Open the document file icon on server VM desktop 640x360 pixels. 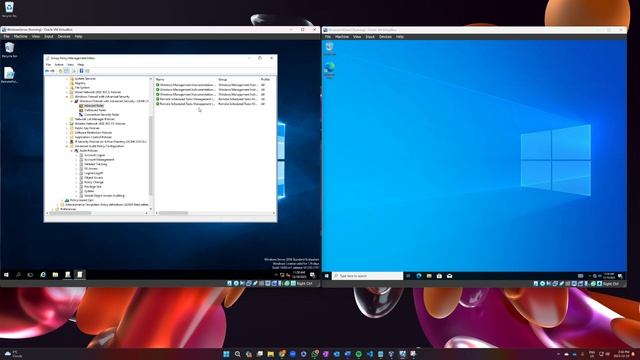click(x=9, y=75)
